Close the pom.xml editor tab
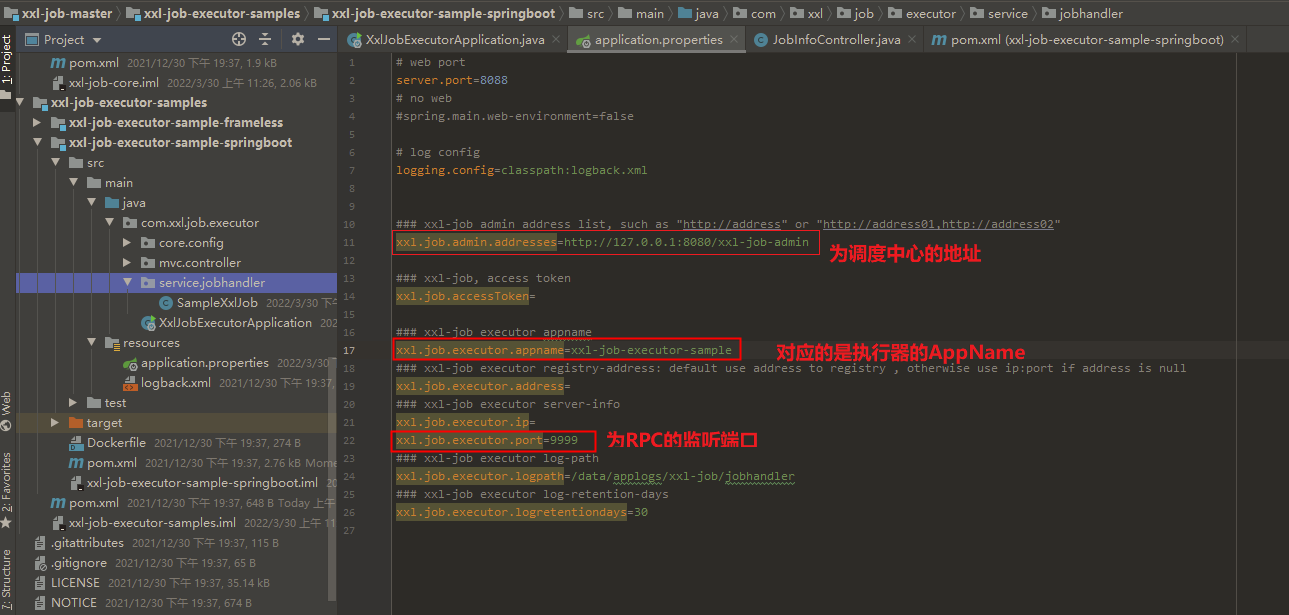Image resolution: width=1289 pixels, height=615 pixels. point(1234,40)
